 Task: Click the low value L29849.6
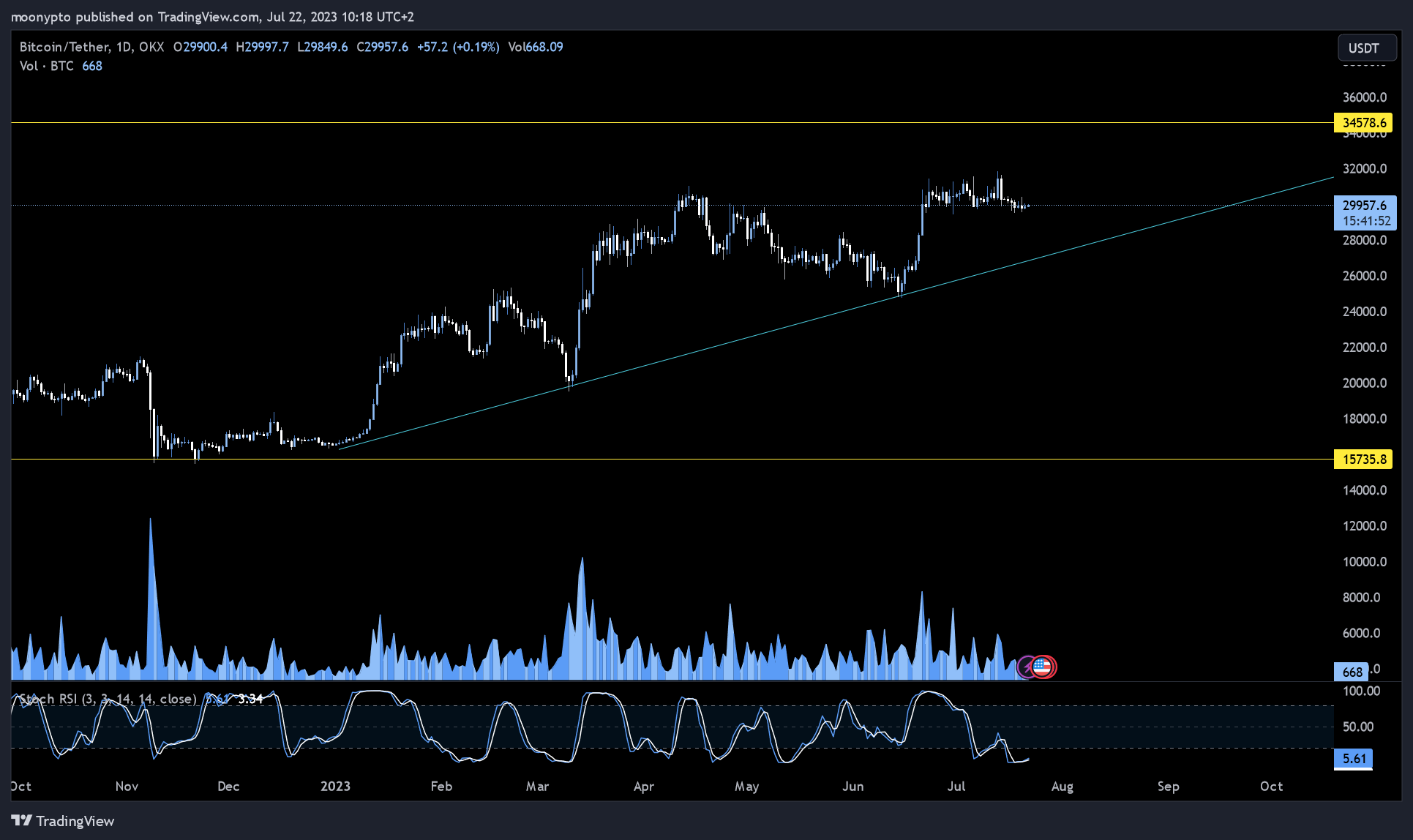coord(323,47)
